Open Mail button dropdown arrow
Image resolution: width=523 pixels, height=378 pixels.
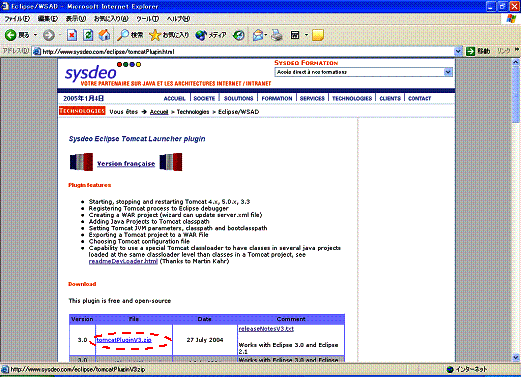pos(266,35)
